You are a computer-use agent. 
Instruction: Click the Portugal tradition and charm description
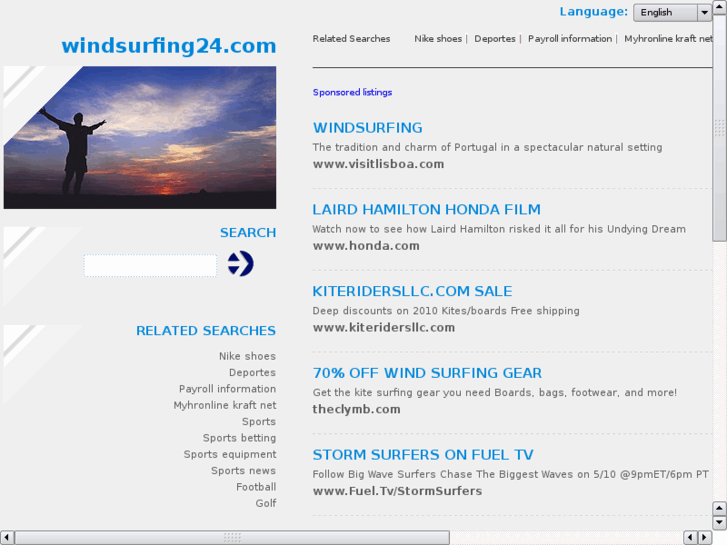[x=487, y=147]
